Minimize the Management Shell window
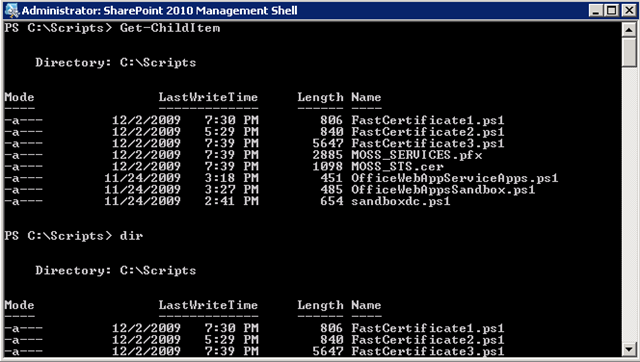Viewport: 640px width, 362px height. coord(596,11)
